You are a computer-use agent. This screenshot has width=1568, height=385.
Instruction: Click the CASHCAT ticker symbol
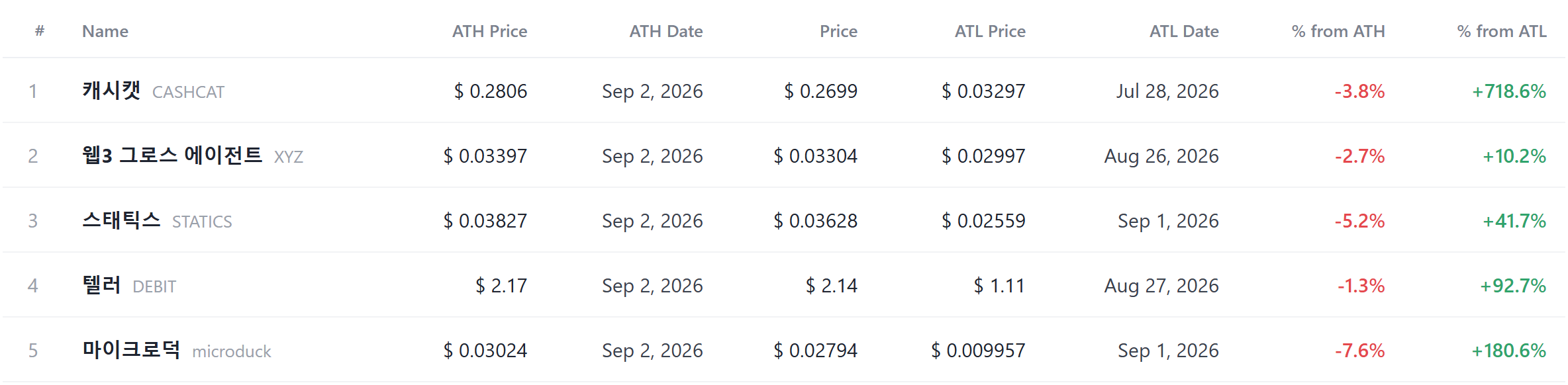click(x=188, y=92)
